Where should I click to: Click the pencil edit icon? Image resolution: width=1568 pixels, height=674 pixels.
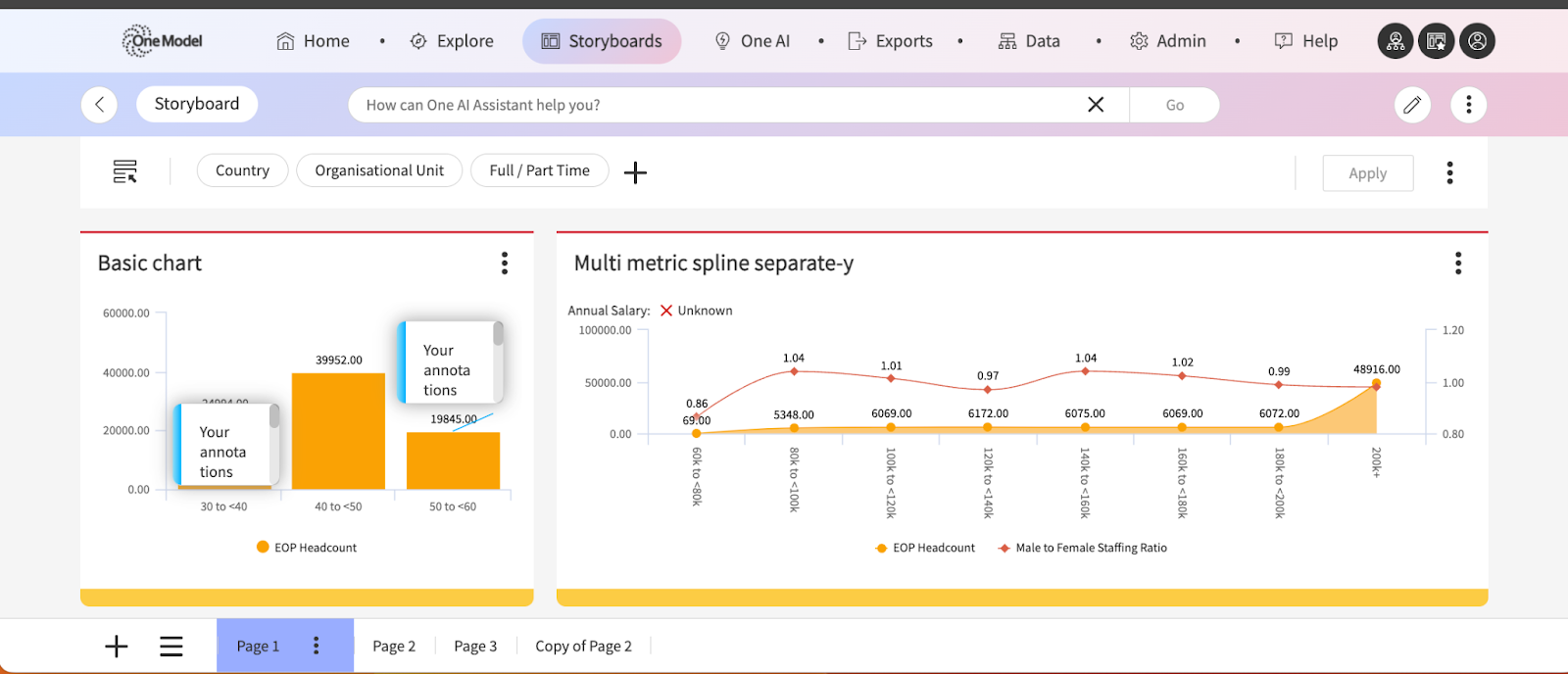pyautogui.click(x=1412, y=105)
